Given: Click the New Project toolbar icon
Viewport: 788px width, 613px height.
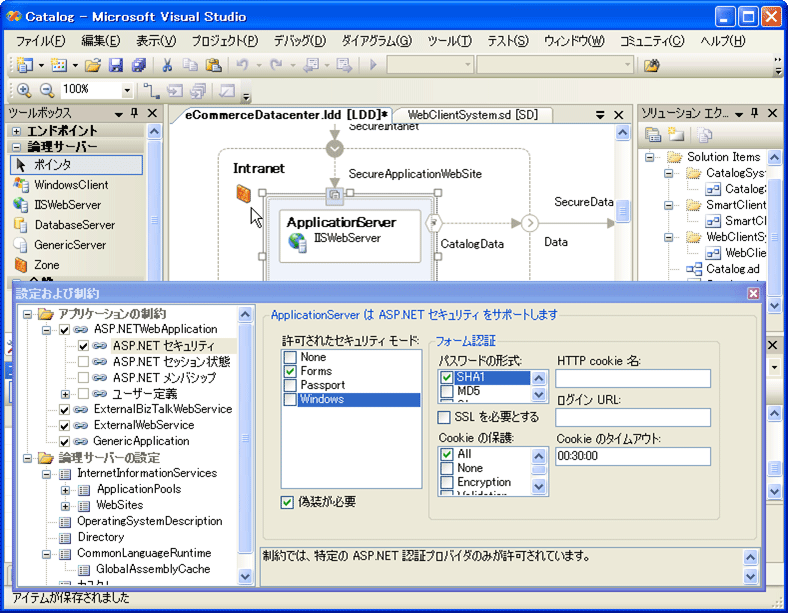Looking at the screenshot, I should click(25, 65).
